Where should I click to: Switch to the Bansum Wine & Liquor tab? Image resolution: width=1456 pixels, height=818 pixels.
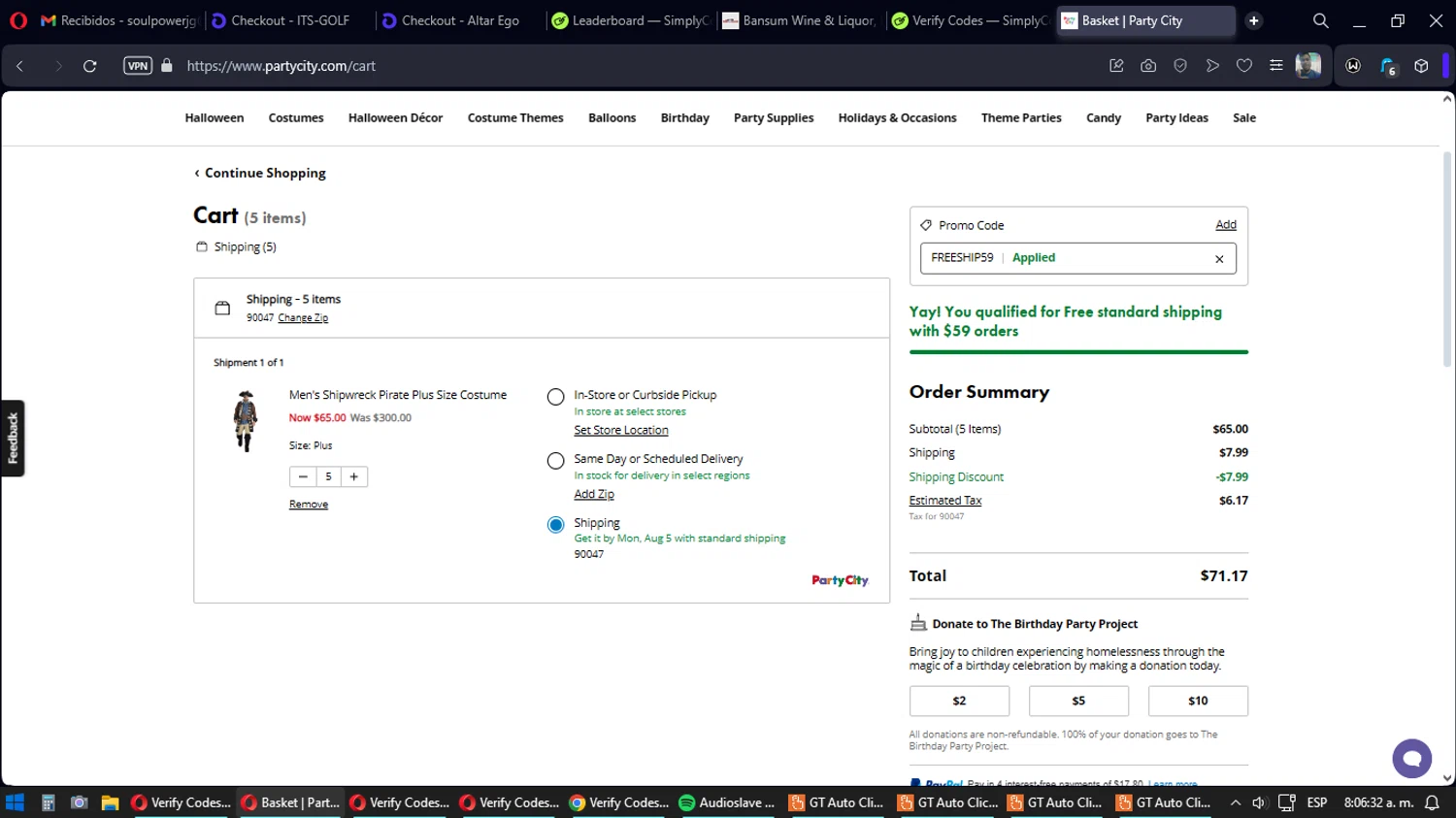pos(799,20)
